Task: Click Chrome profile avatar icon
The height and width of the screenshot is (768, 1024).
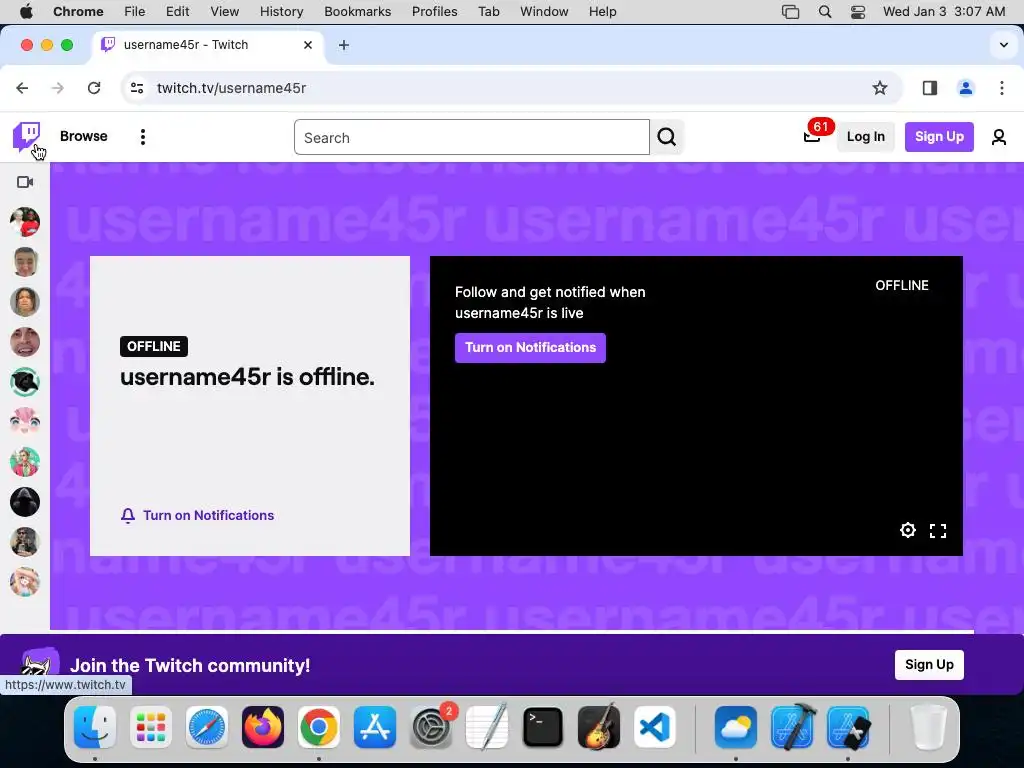Action: (966, 88)
